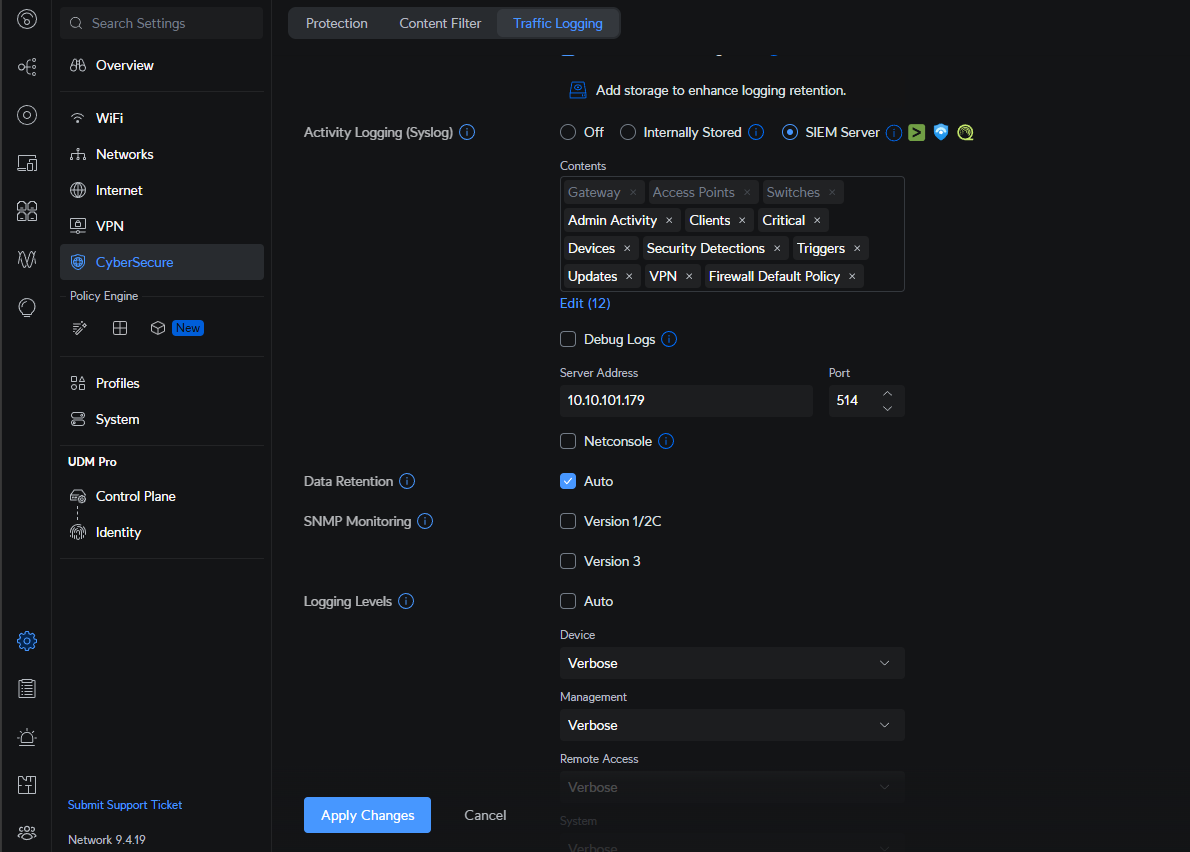The height and width of the screenshot is (852, 1190).
Task: Click the Policy Engine grid table icon
Action: click(120, 328)
